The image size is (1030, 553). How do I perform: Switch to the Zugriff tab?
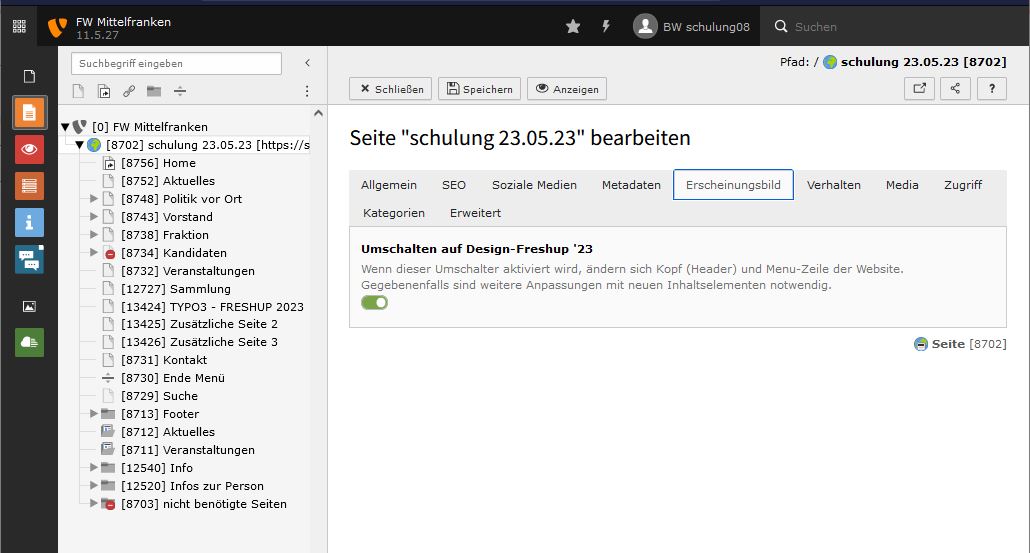pyautogui.click(x=963, y=185)
